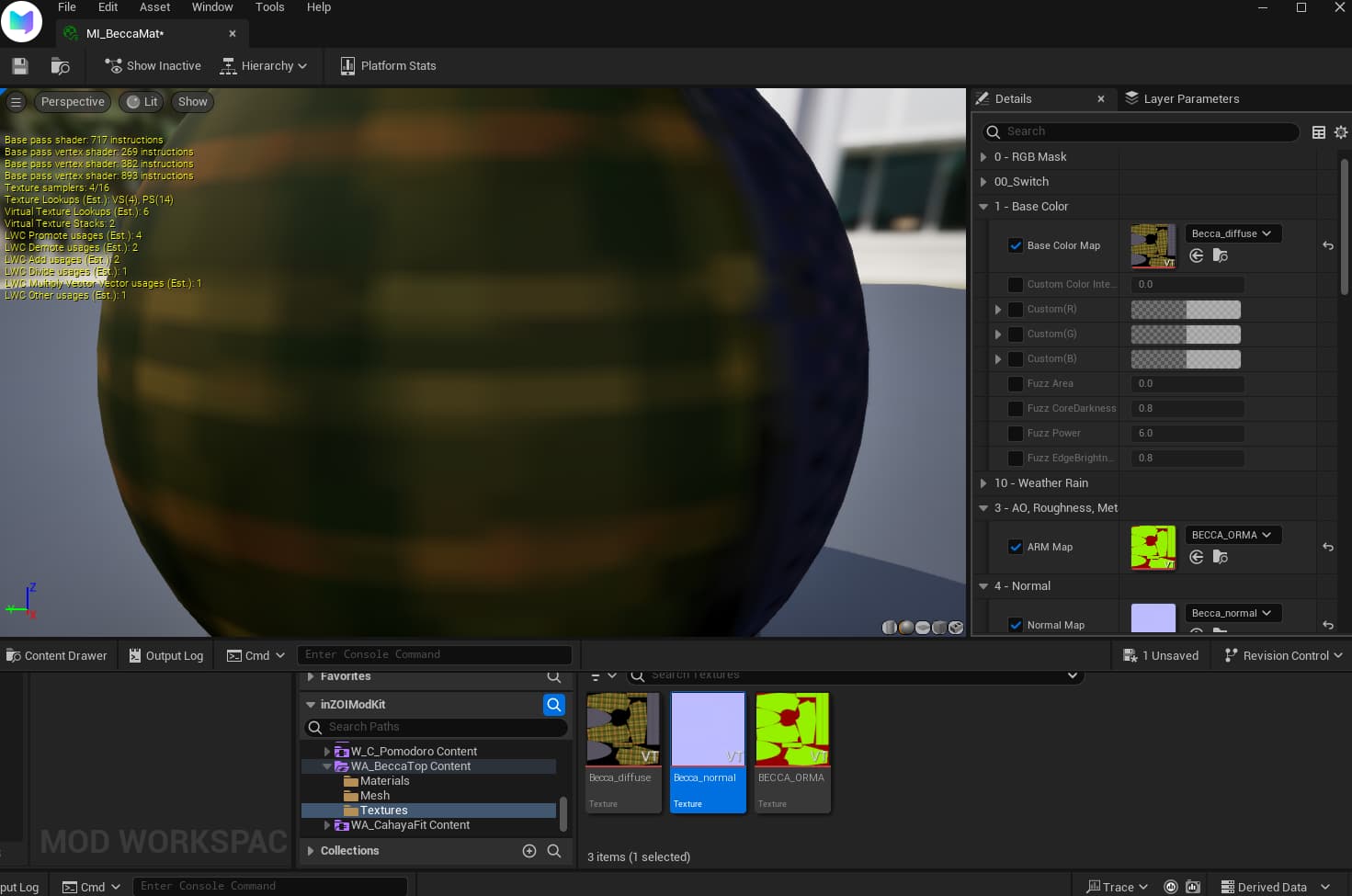Open Platform Stats panel
This screenshot has width=1352, height=896.
pyautogui.click(x=388, y=66)
